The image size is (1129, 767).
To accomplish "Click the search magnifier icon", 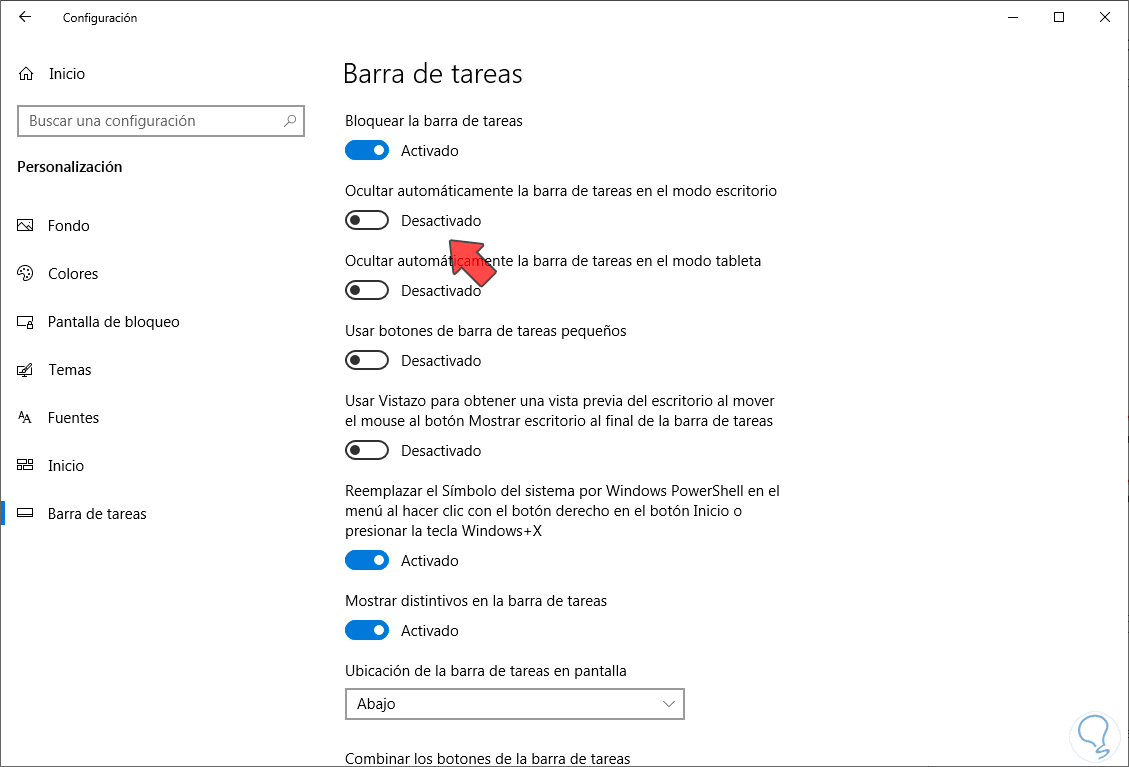I will pyautogui.click(x=290, y=121).
